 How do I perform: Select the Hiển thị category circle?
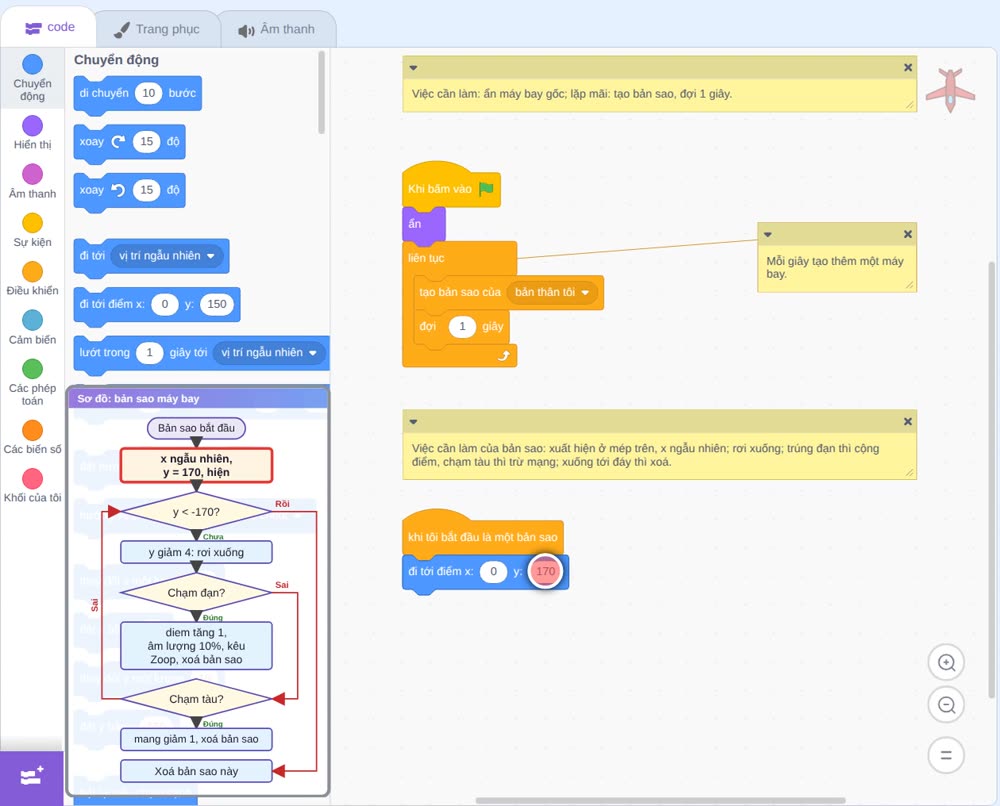[33, 126]
